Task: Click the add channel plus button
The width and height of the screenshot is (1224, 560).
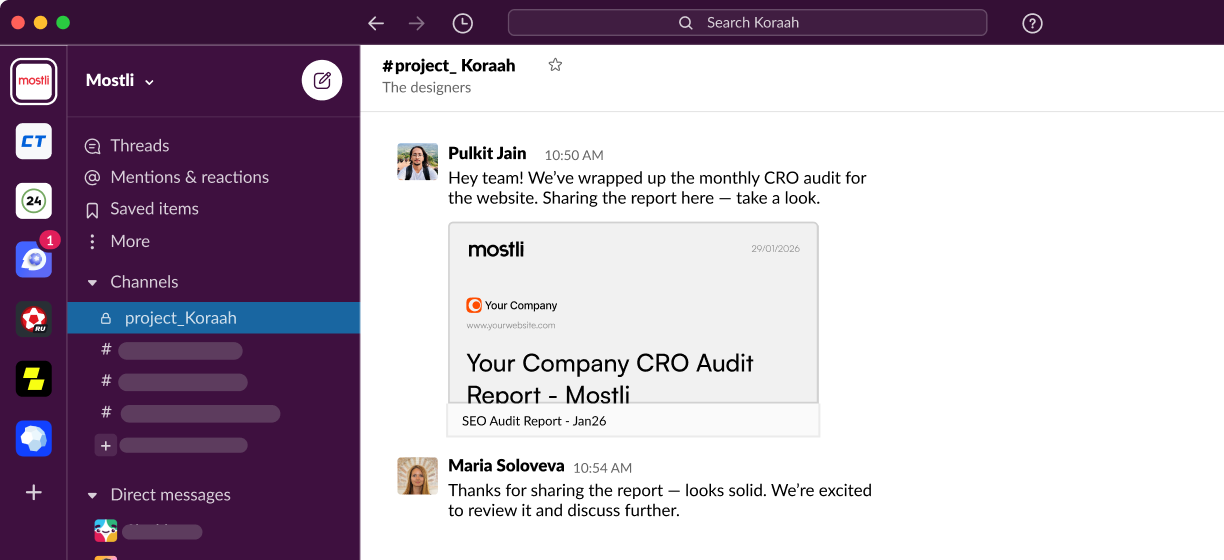Action: pyautogui.click(x=106, y=446)
